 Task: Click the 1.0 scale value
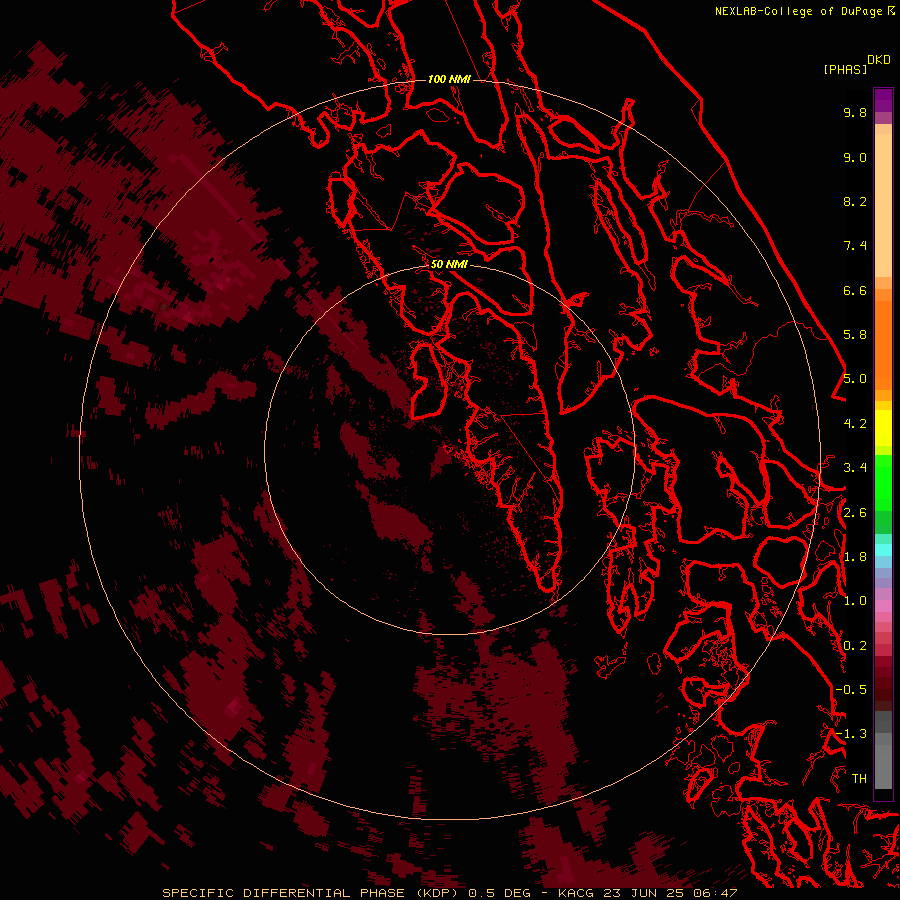pos(855,601)
